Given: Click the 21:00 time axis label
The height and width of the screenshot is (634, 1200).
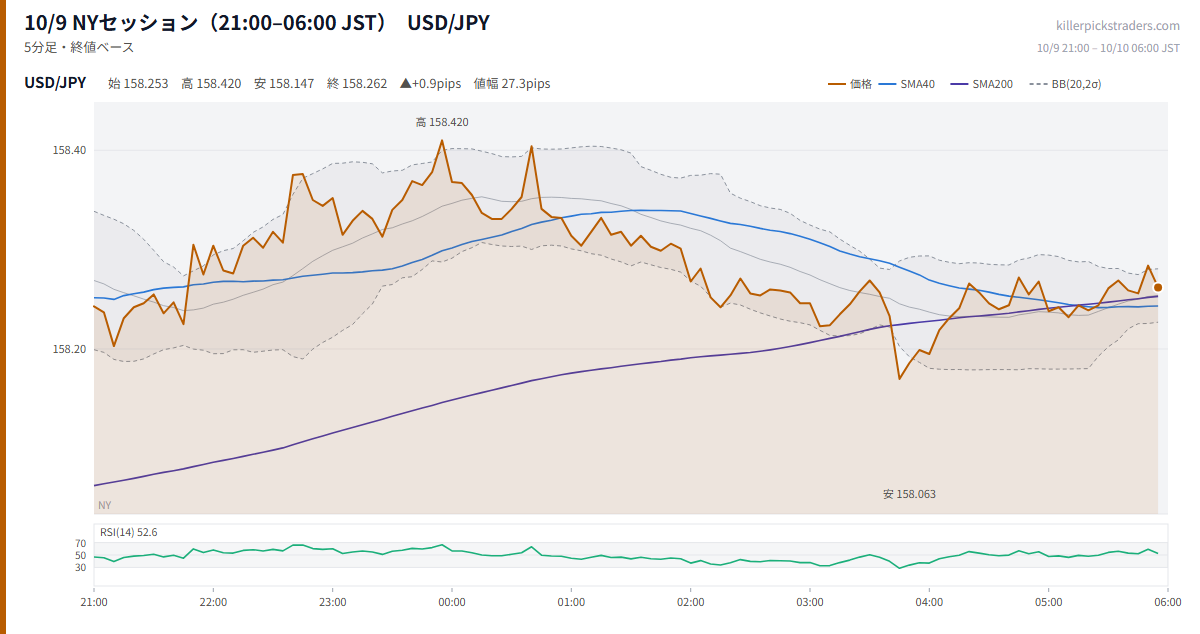Looking at the screenshot, I should click(94, 602).
